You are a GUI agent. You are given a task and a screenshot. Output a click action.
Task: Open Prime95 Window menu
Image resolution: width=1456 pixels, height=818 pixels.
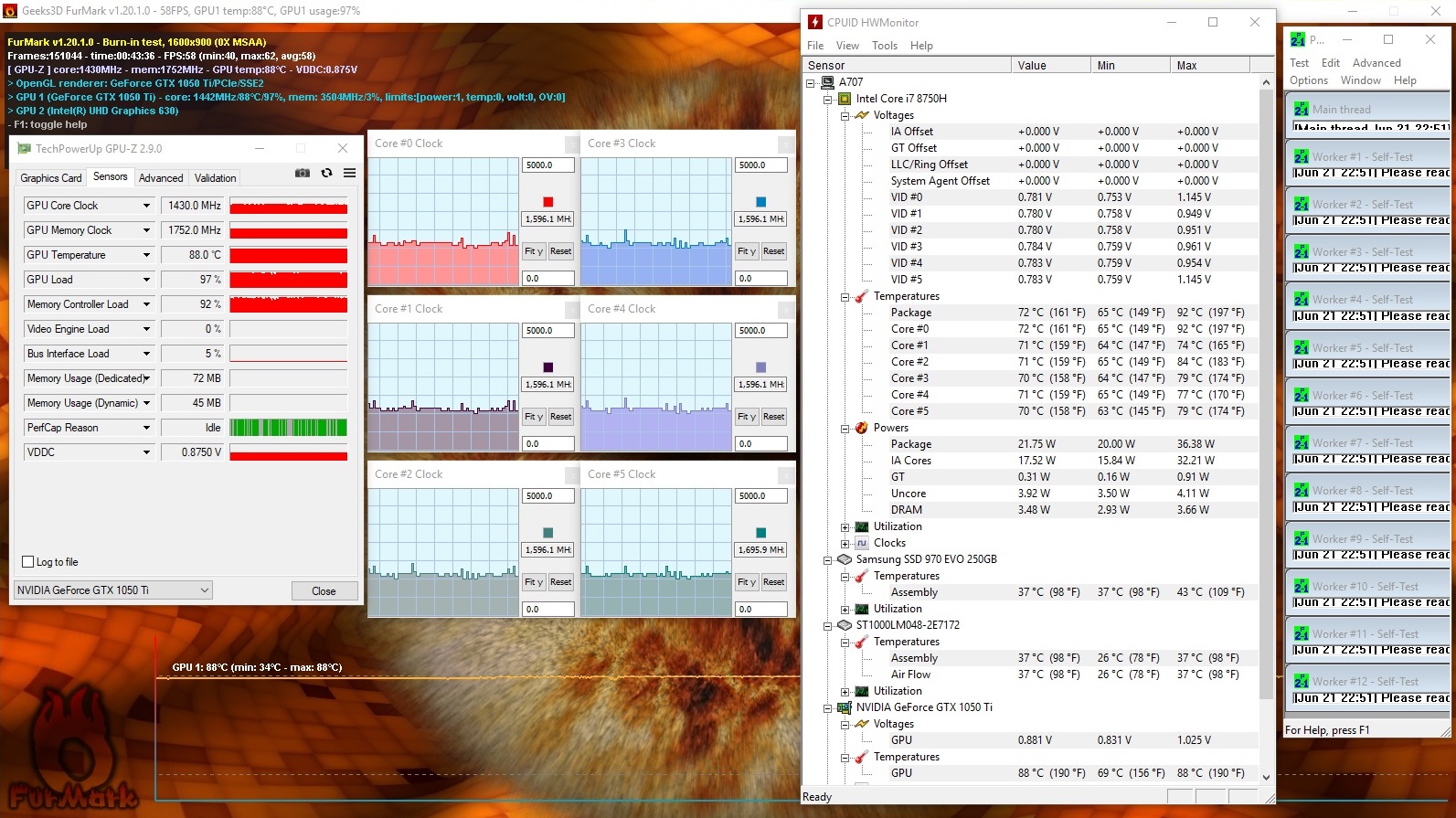1361,80
